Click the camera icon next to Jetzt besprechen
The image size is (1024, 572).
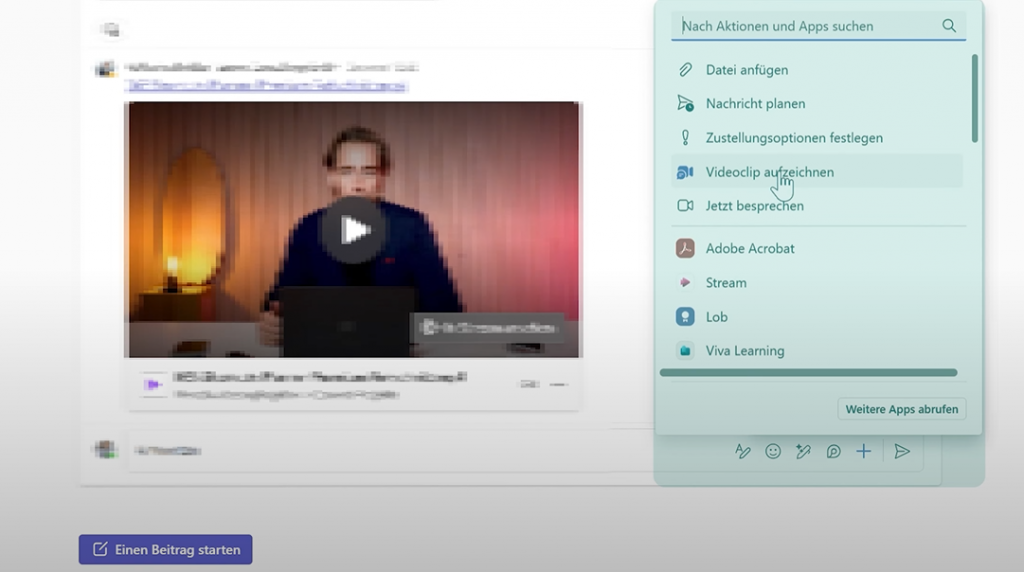coord(684,206)
